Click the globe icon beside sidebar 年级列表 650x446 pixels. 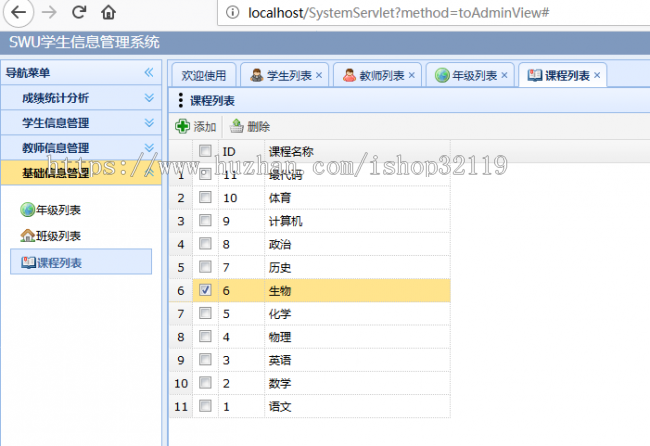pos(27,210)
